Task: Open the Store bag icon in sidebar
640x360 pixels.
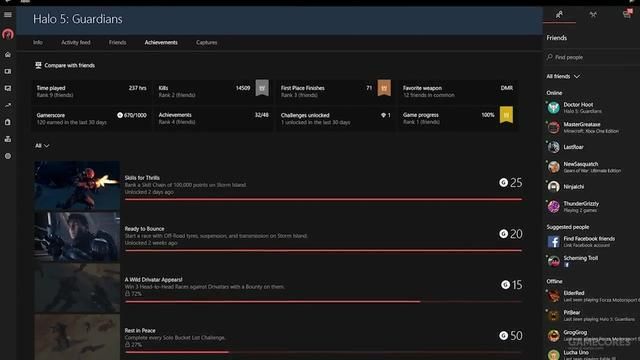Action: (8, 122)
